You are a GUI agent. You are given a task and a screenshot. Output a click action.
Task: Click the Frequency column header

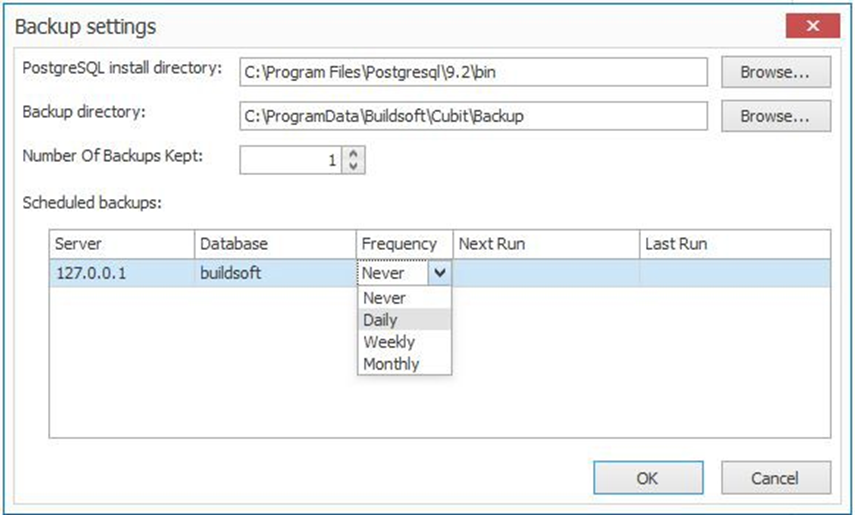coord(405,244)
